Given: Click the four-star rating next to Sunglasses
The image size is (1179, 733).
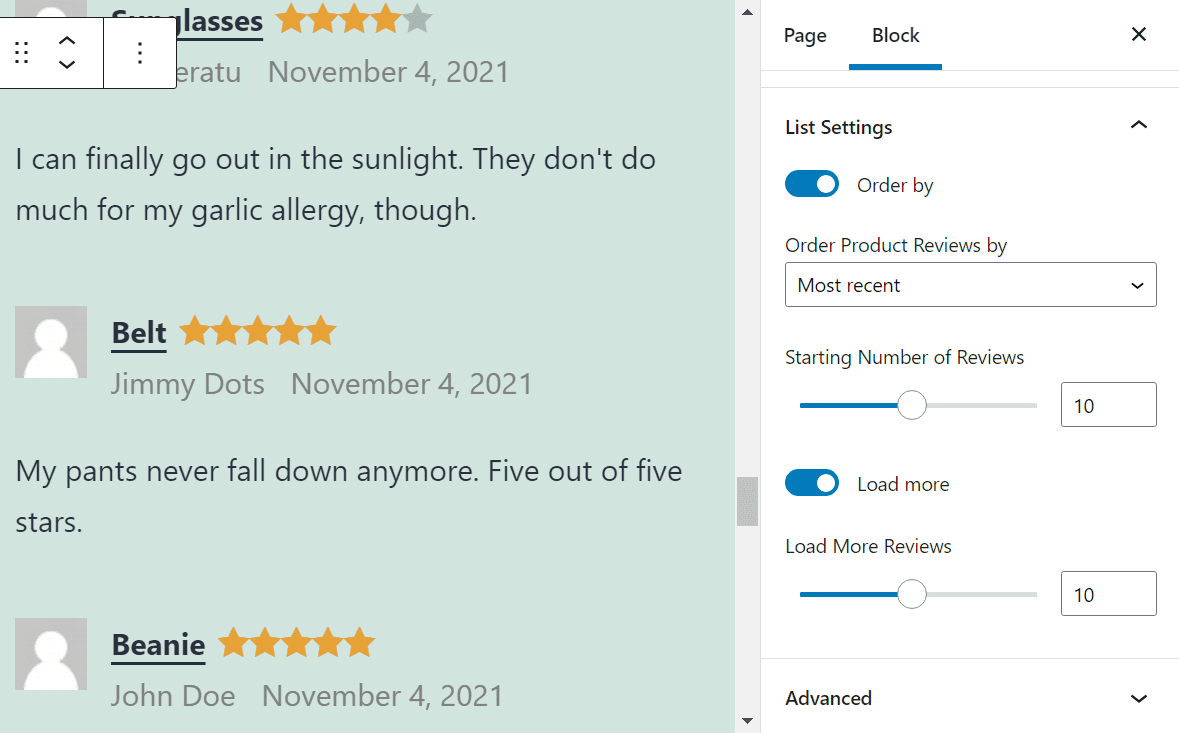Looking at the screenshot, I should coord(353,18).
